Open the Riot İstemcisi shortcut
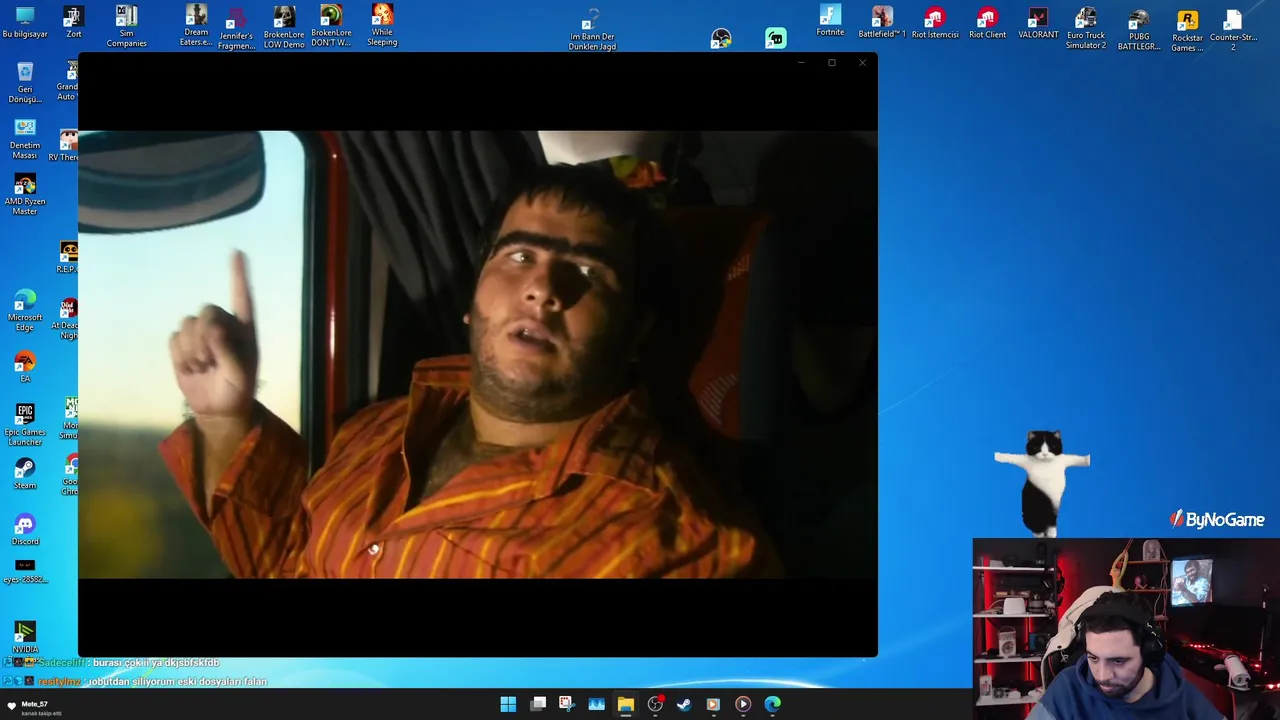Image resolution: width=1280 pixels, height=720 pixels. (935, 22)
